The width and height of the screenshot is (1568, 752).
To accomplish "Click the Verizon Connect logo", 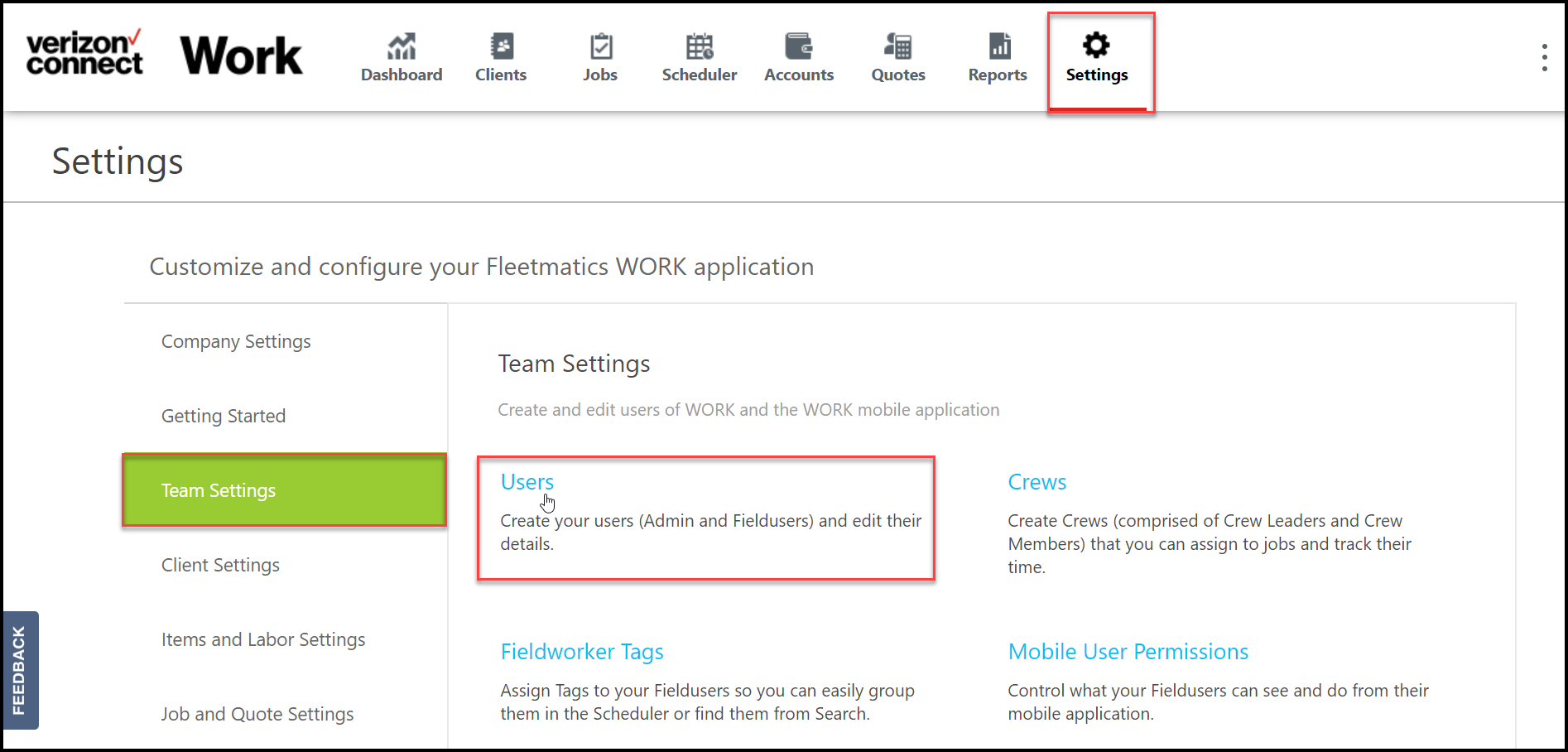I will (84, 53).
